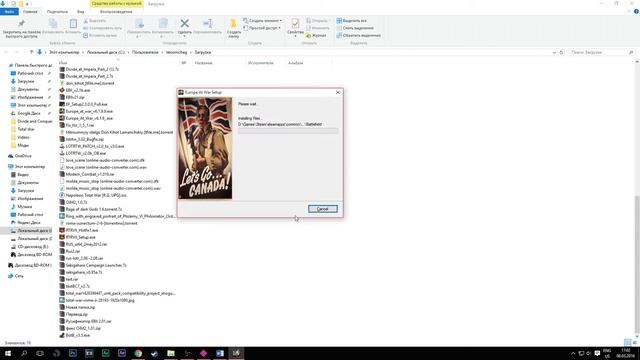Image resolution: width=640 pixels, height=360 pixels.
Task: Click Select all in the ribbon
Action: (351, 20)
